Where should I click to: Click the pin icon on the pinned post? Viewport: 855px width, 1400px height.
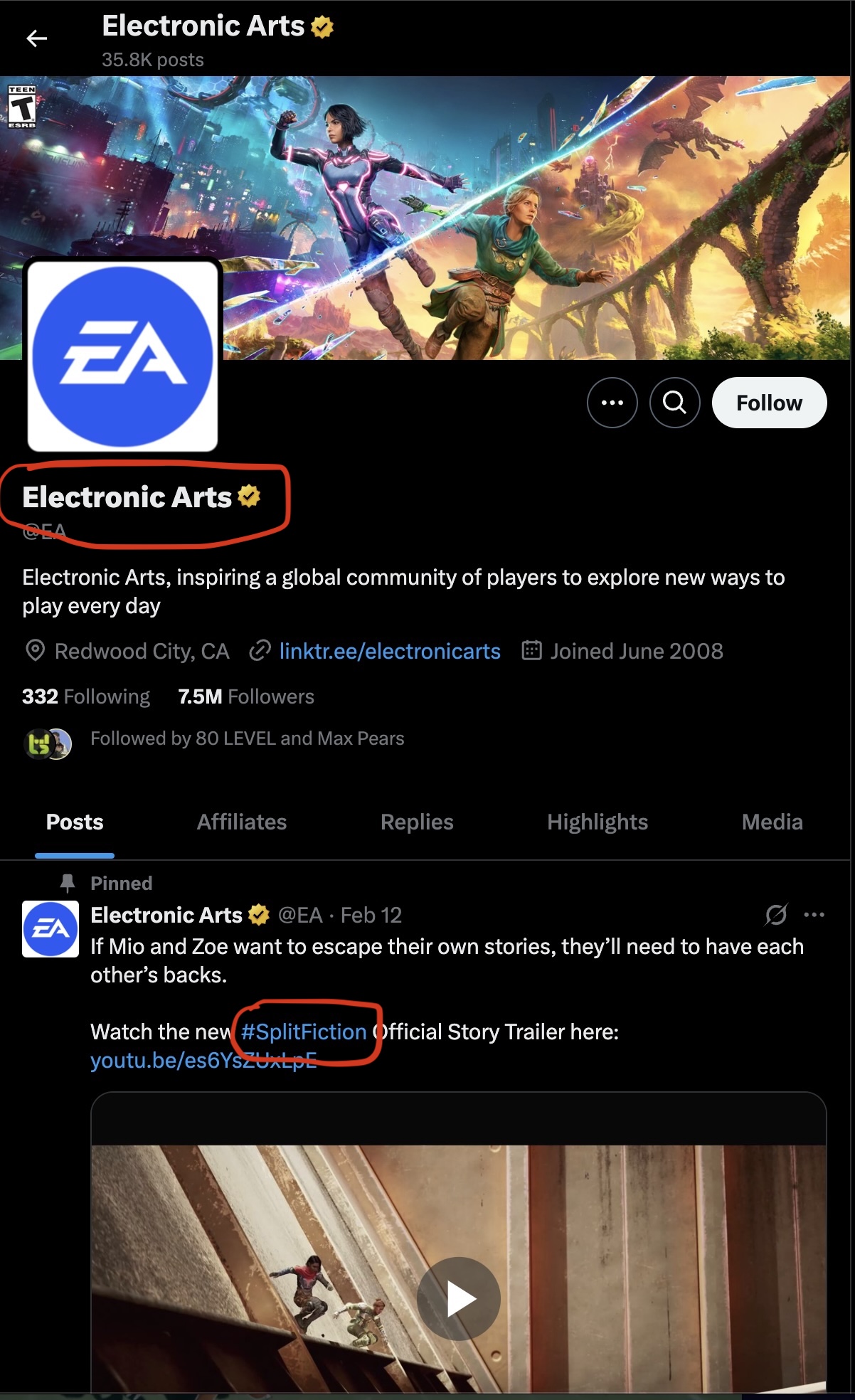[68, 883]
